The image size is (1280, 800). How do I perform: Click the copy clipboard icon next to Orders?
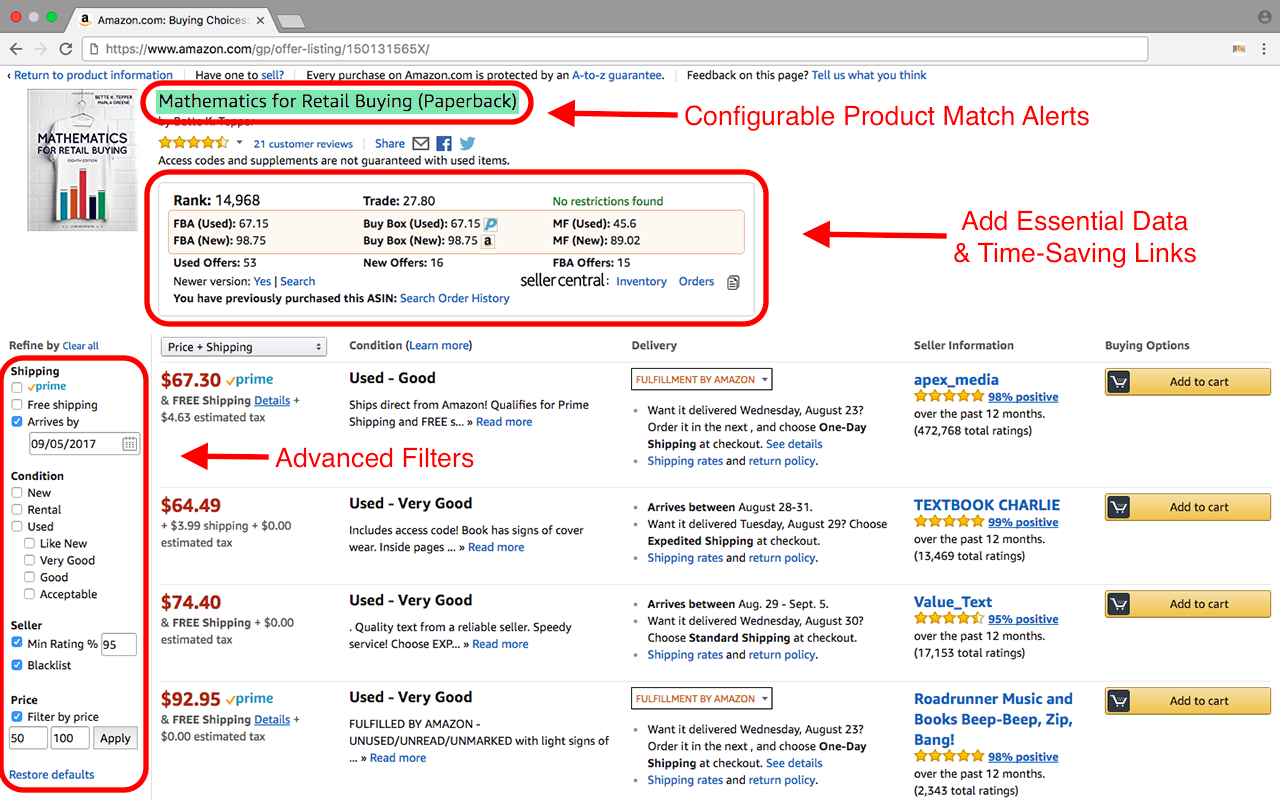coord(733,282)
